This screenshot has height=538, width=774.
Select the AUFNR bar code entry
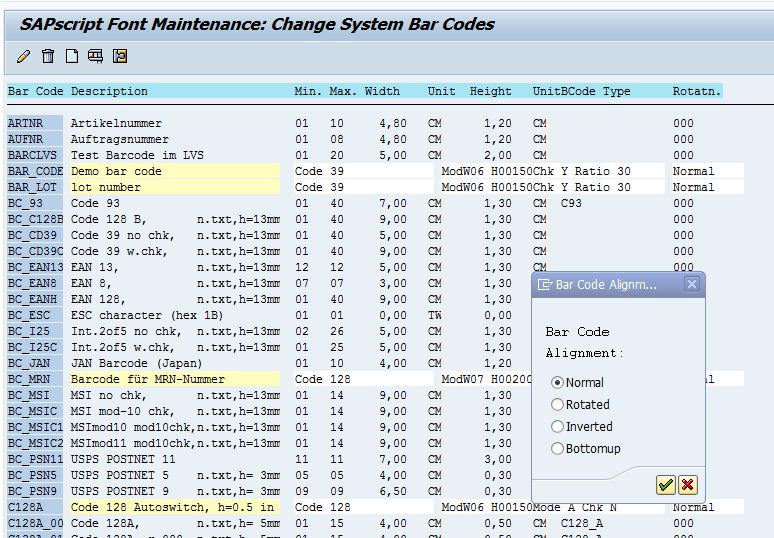[35, 139]
